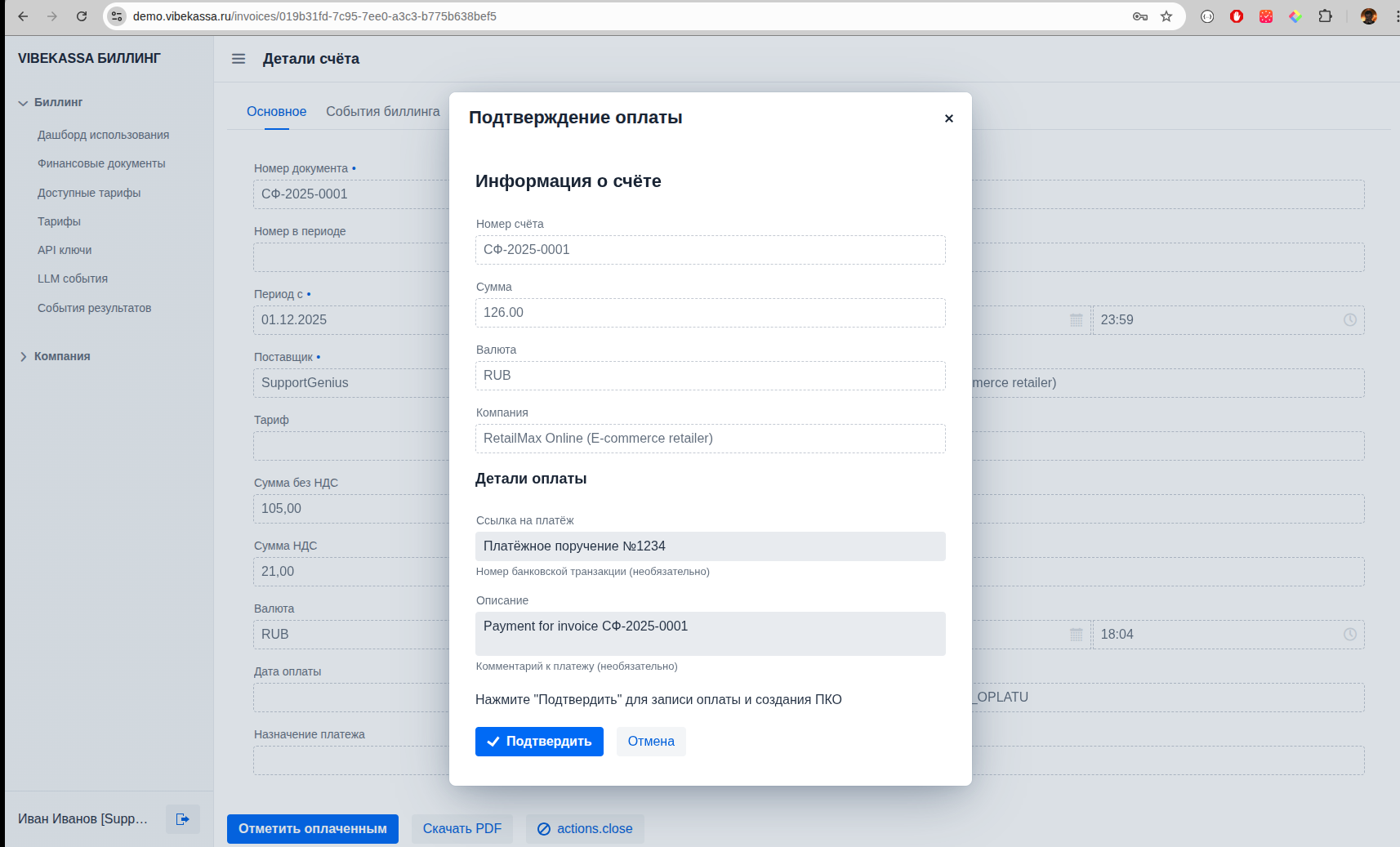Download invoice with Скачать PDF
This screenshot has height=847, width=1400.
click(461, 828)
